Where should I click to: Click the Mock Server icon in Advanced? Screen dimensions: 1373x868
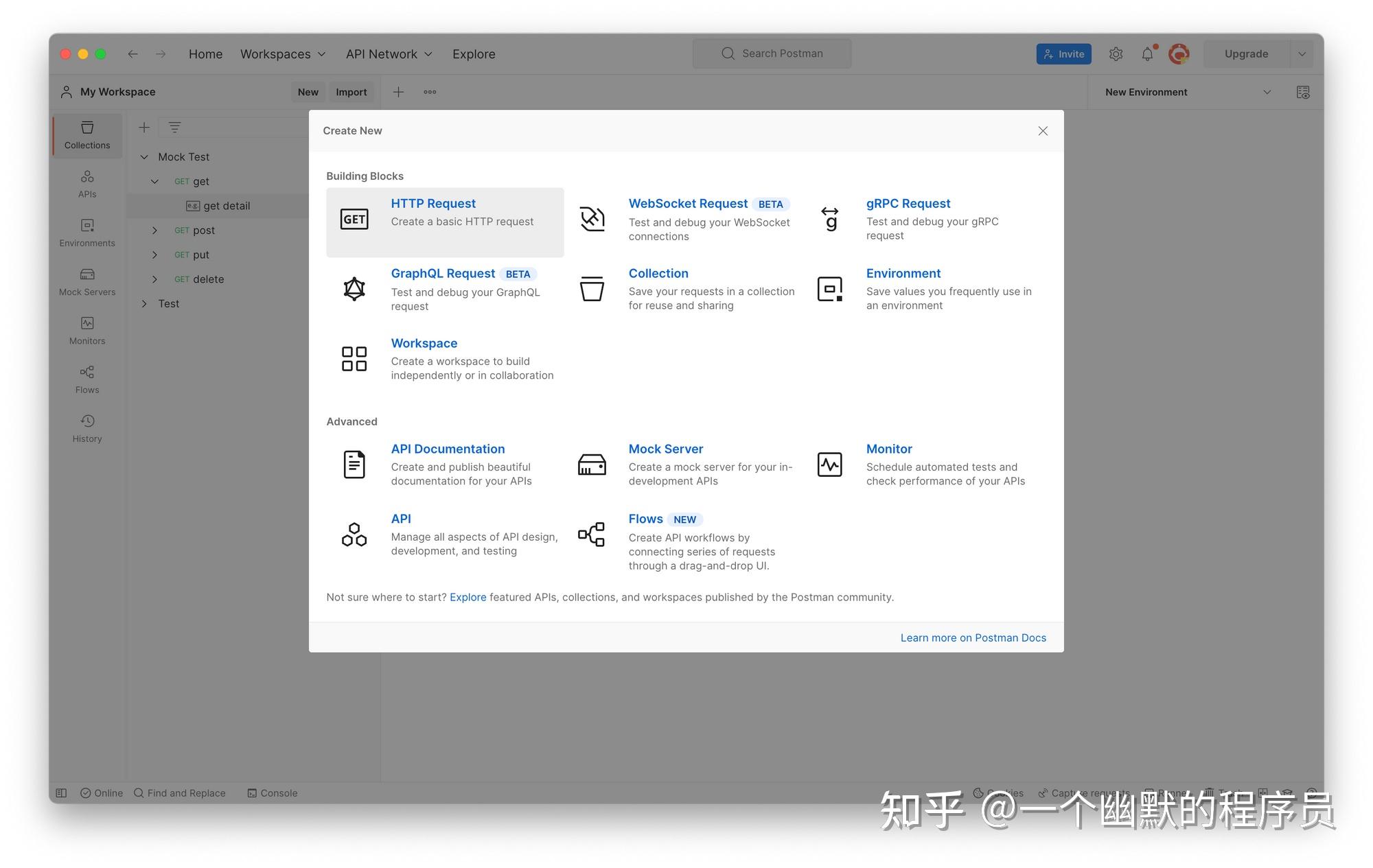(x=592, y=465)
